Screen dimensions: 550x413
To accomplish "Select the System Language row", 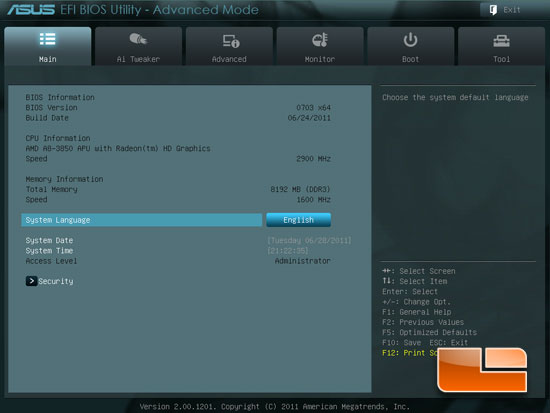I will (141, 220).
